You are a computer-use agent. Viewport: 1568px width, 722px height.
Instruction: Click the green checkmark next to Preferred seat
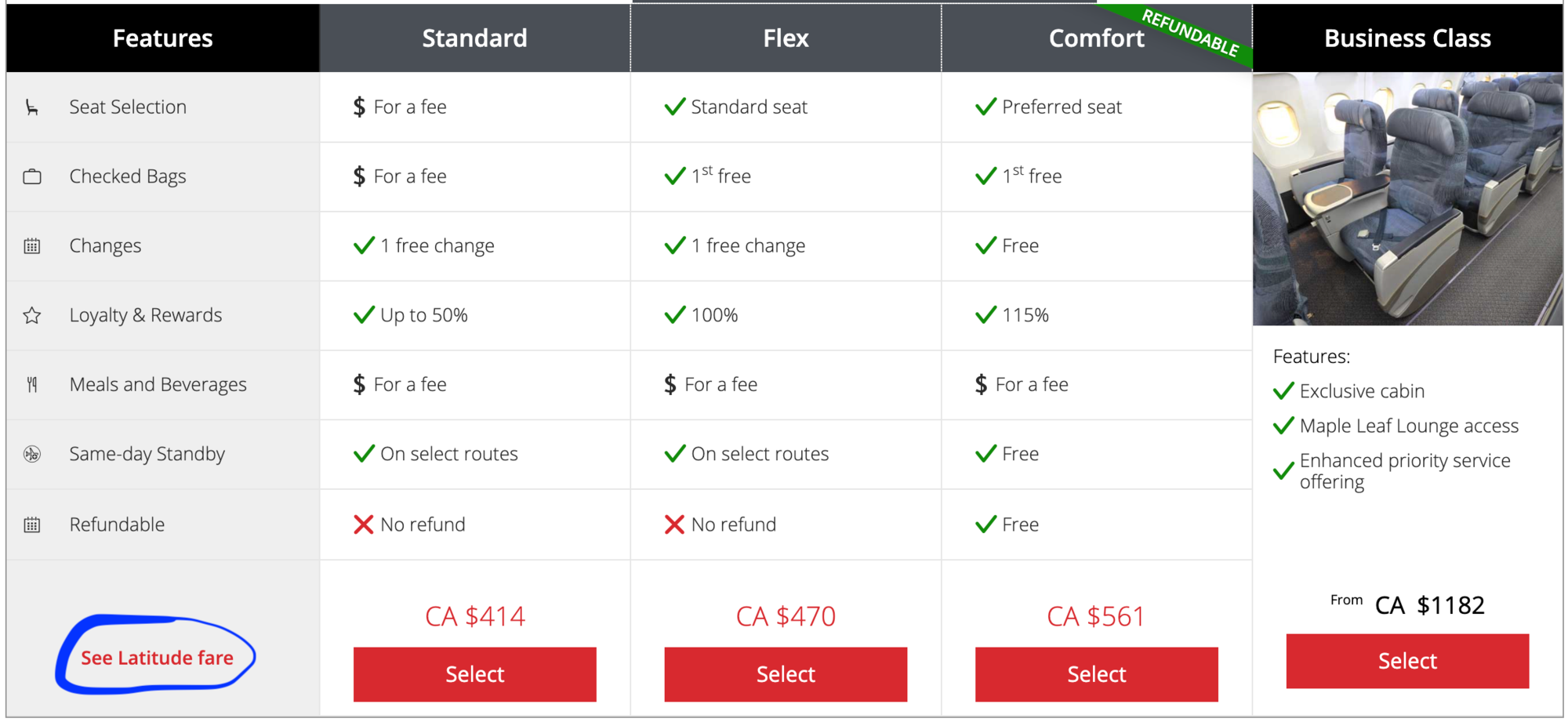pos(985,107)
